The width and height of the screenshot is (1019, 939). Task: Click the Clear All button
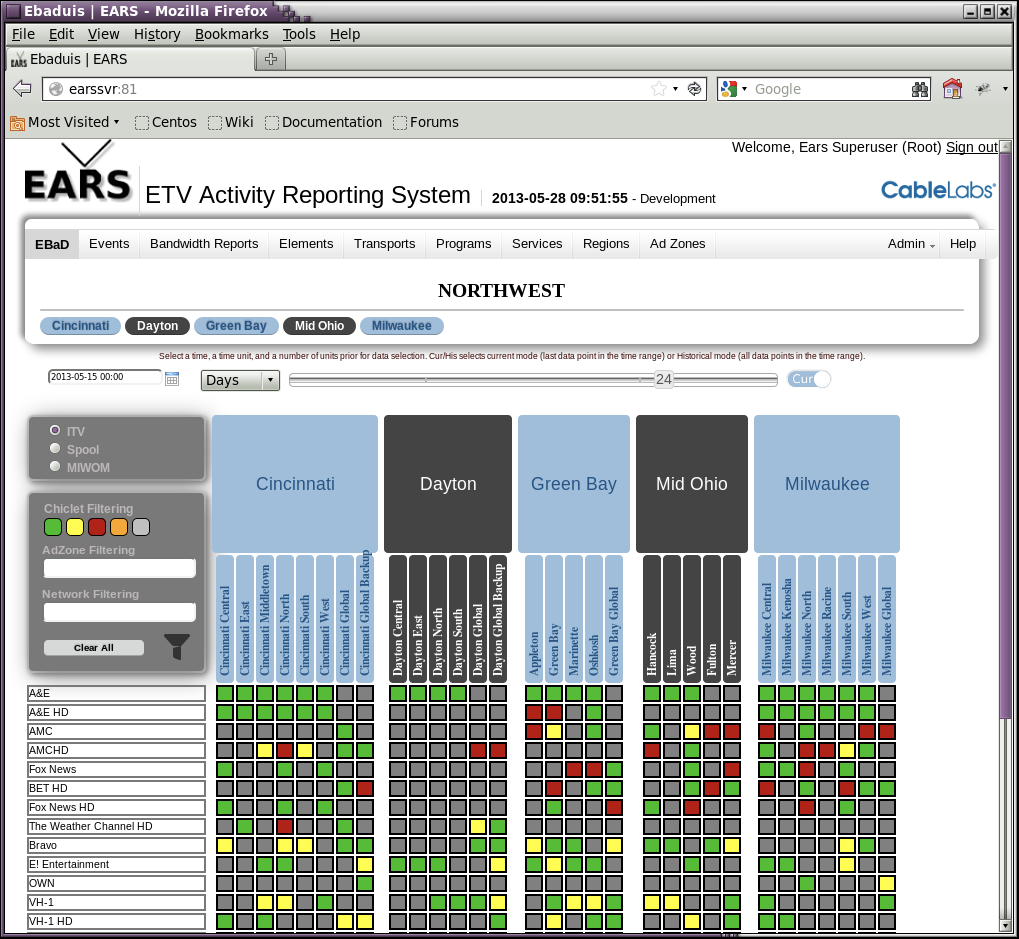point(94,648)
